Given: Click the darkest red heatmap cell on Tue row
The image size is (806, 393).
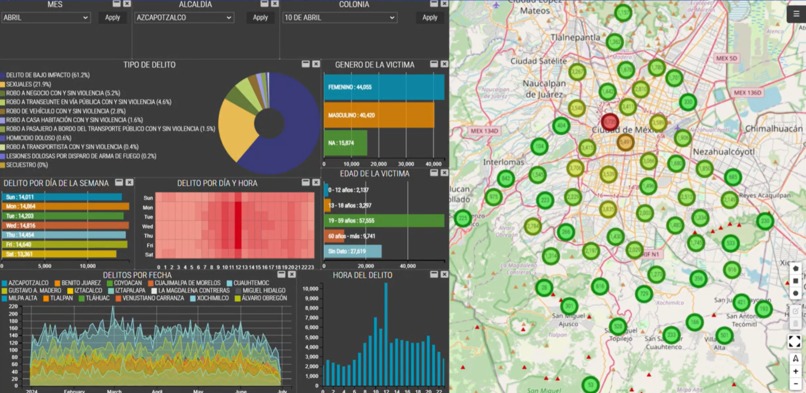Looking at the screenshot, I should click(238, 217).
